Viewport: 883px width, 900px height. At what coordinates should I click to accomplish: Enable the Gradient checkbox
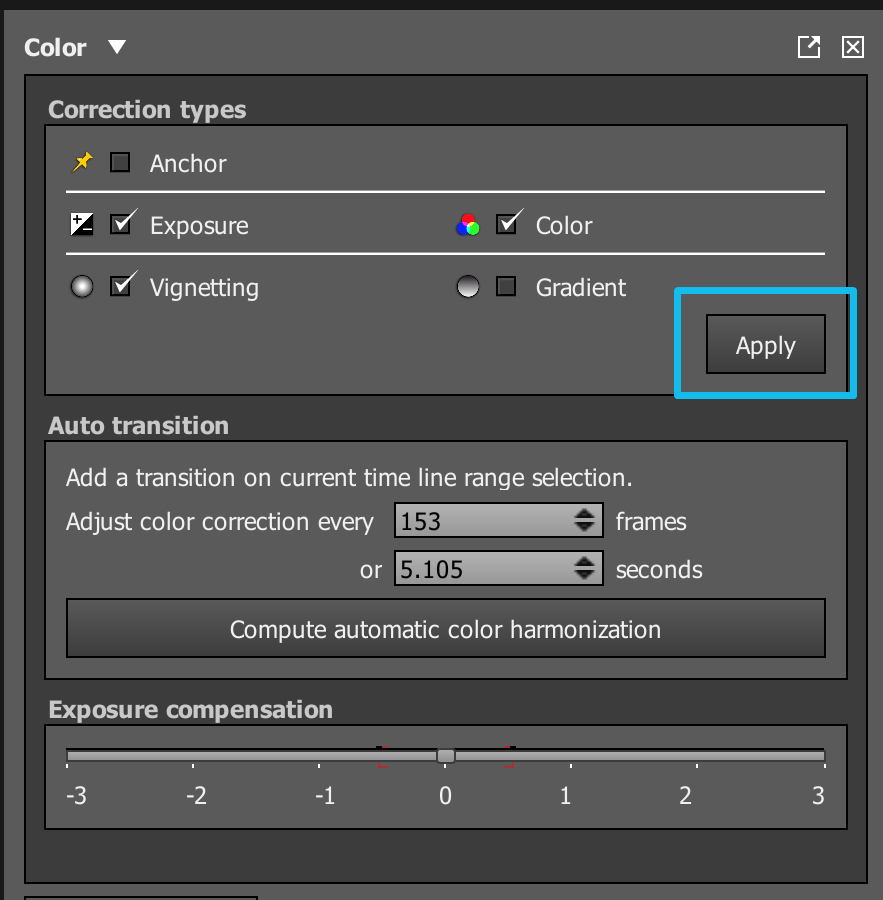tap(505, 286)
